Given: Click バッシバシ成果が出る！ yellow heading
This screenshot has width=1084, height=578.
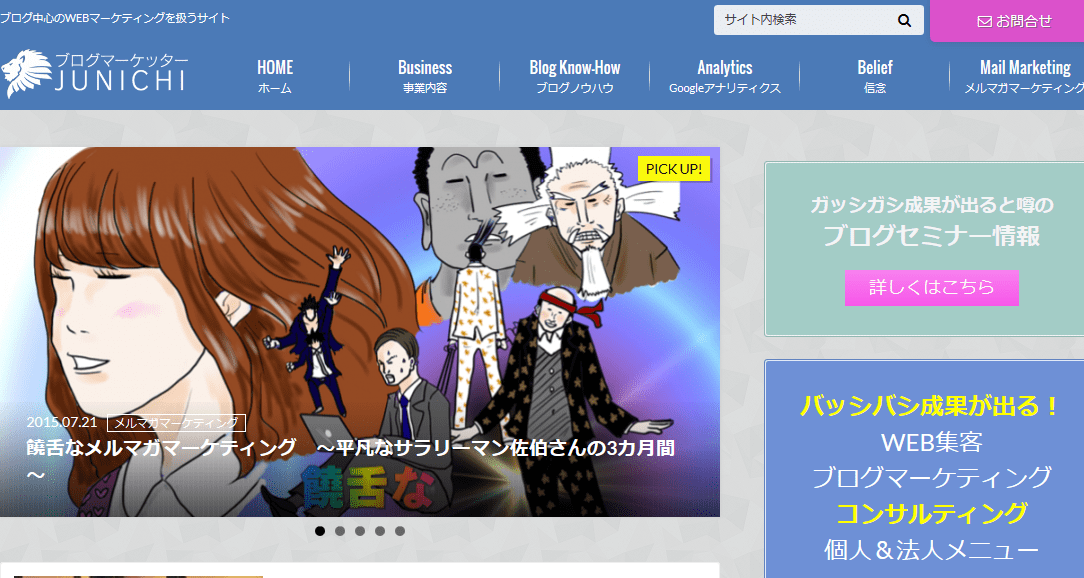Looking at the screenshot, I should pos(931,405).
